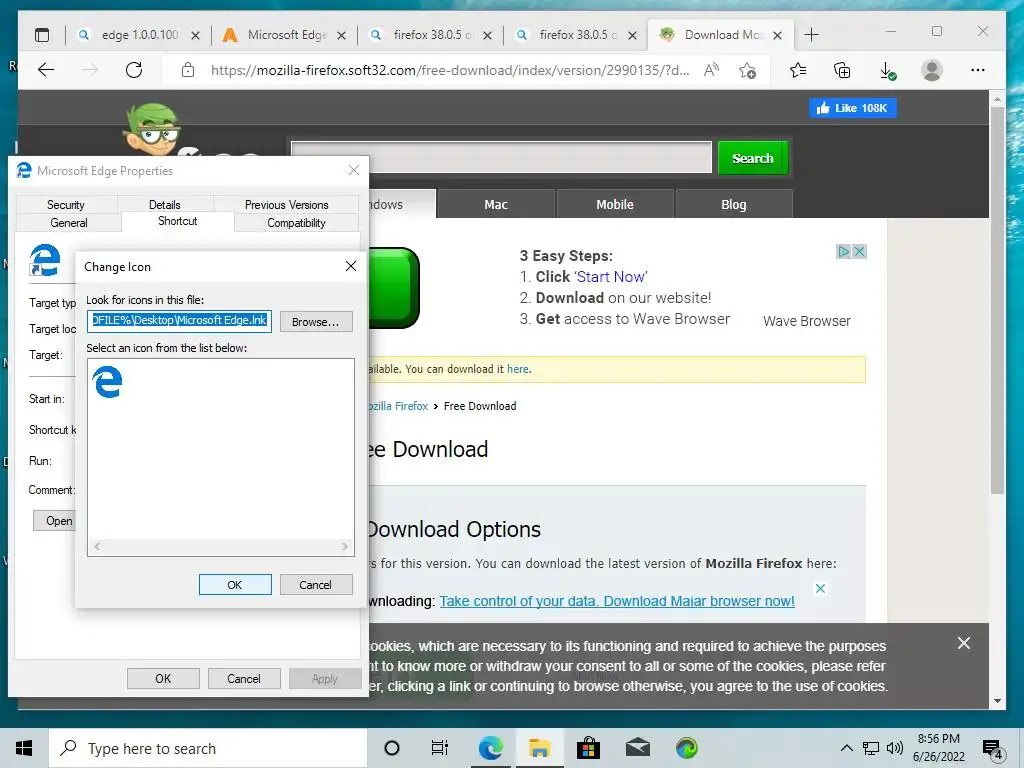The height and width of the screenshot is (768, 1024).
Task: Click the Wave Browser ad text
Action: (x=807, y=321)
